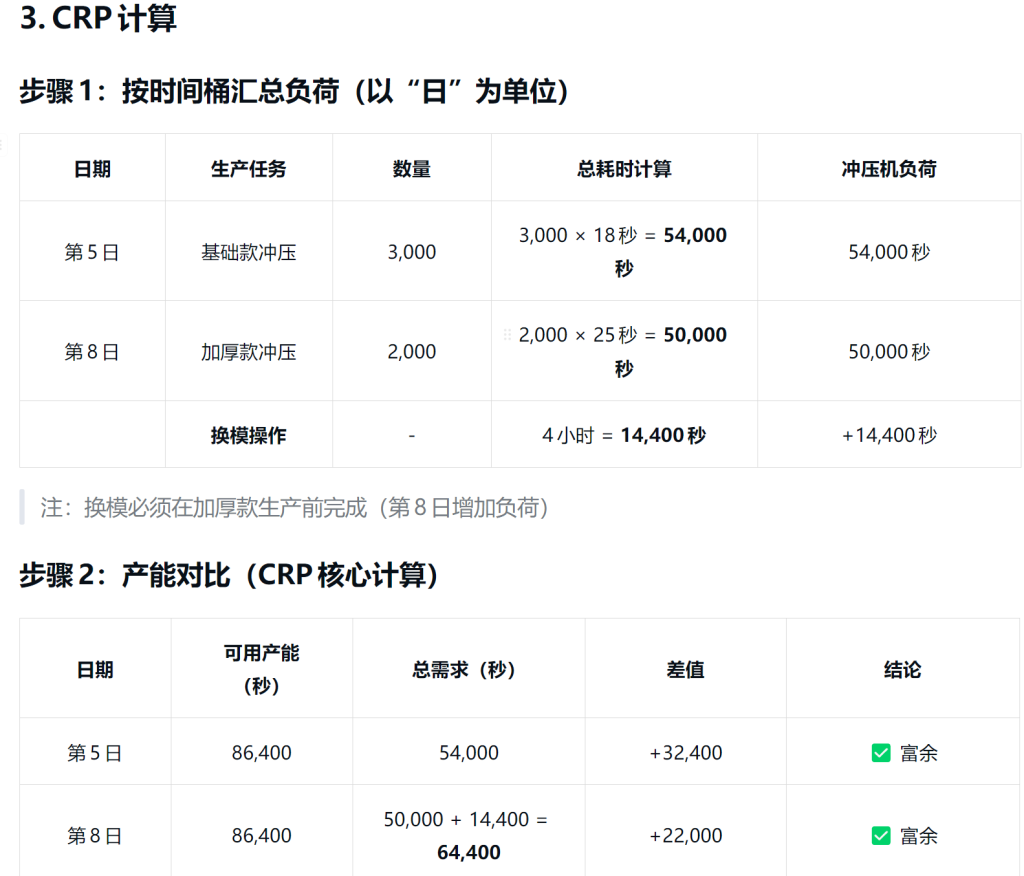This screenshot has height=876, width=1024.
Task: Click the "结论" column header
Action: pos(902,670)
